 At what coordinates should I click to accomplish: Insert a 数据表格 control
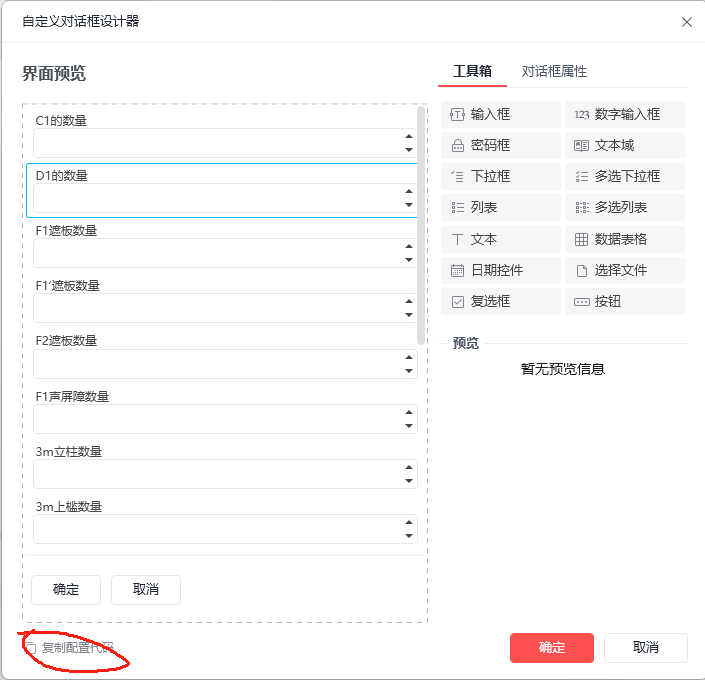pos(625,239)
